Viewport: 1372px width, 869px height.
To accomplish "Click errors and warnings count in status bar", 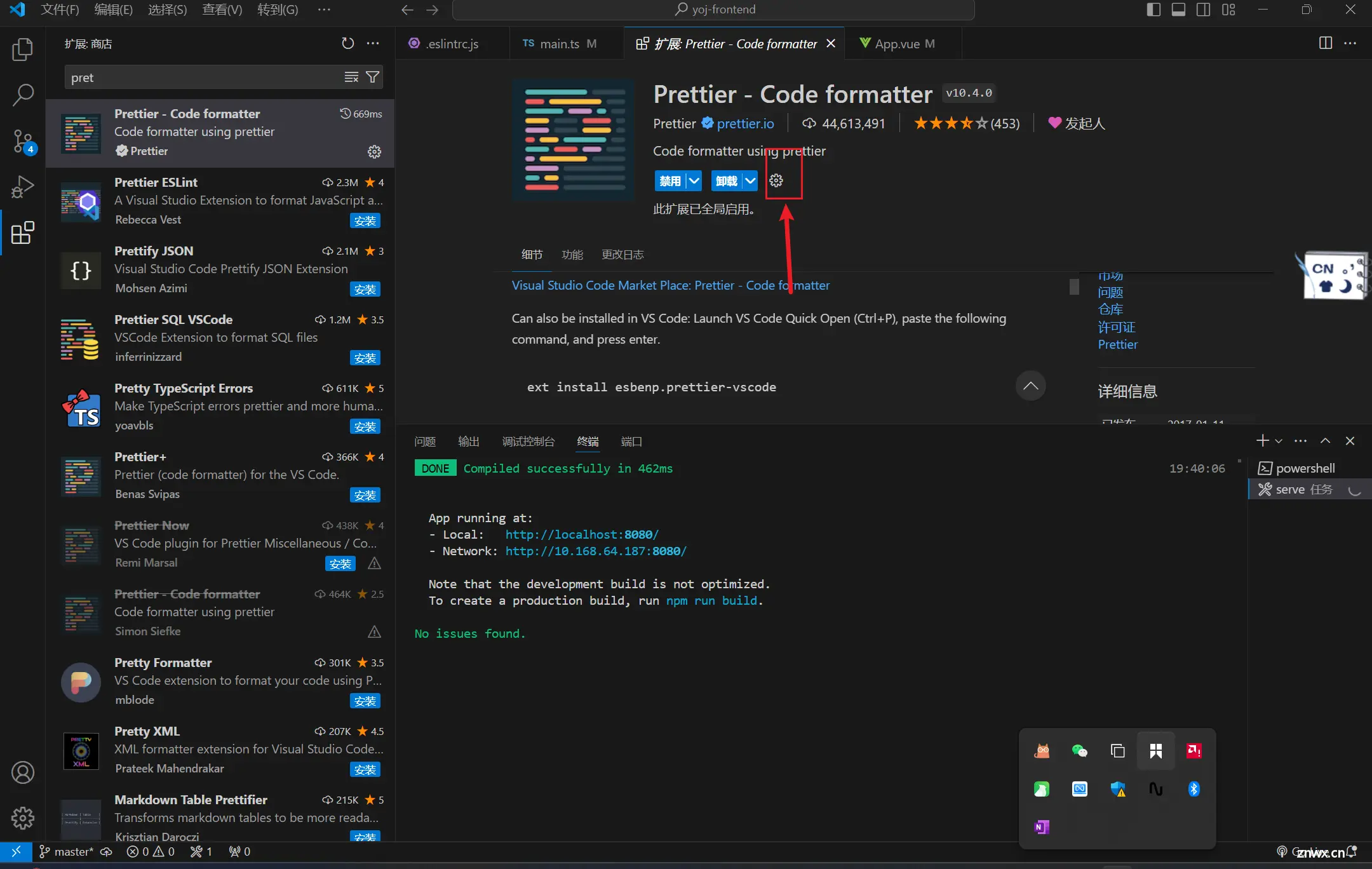I will click(x=151, y=851).
